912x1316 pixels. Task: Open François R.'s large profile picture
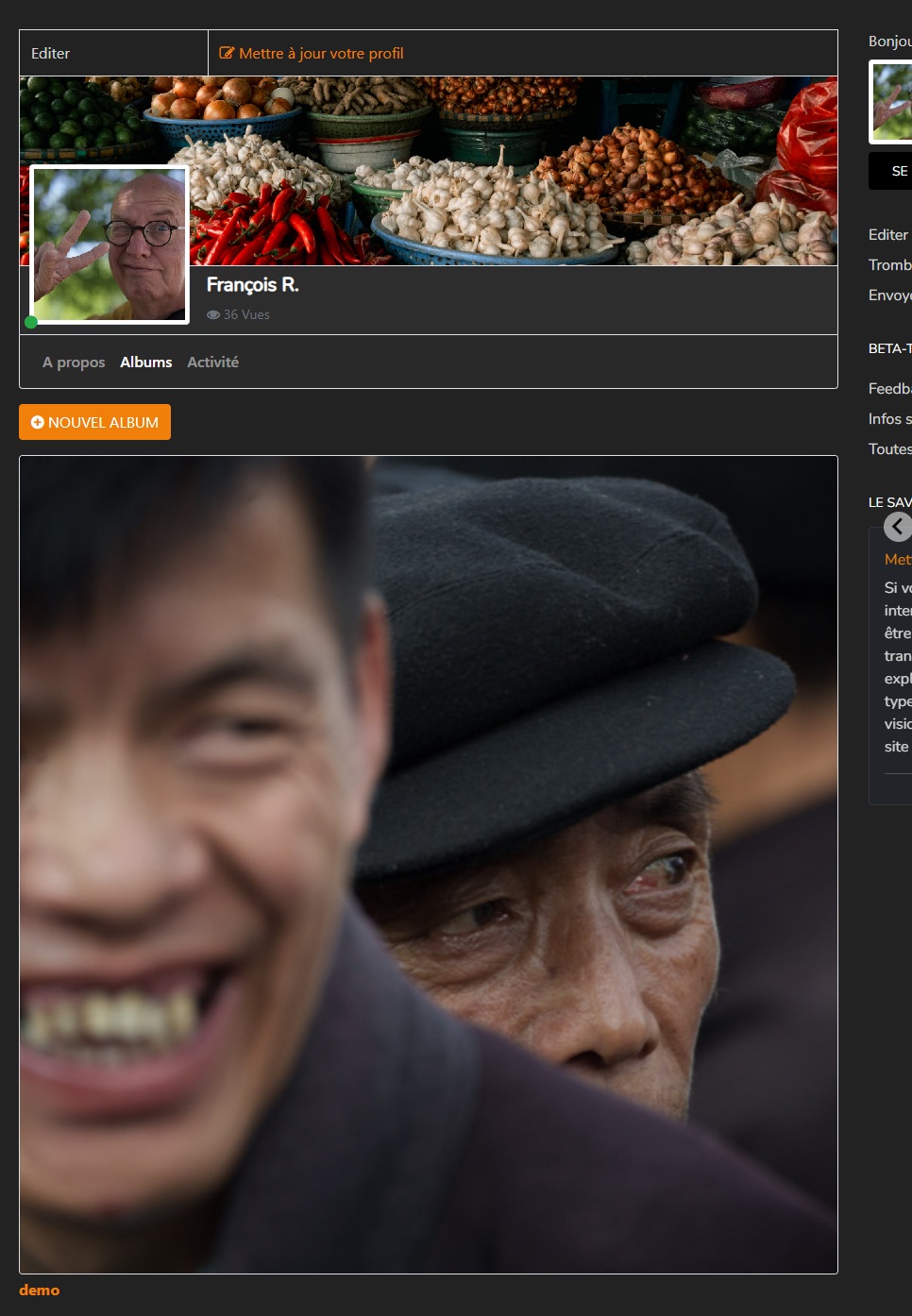coord(110,245)
